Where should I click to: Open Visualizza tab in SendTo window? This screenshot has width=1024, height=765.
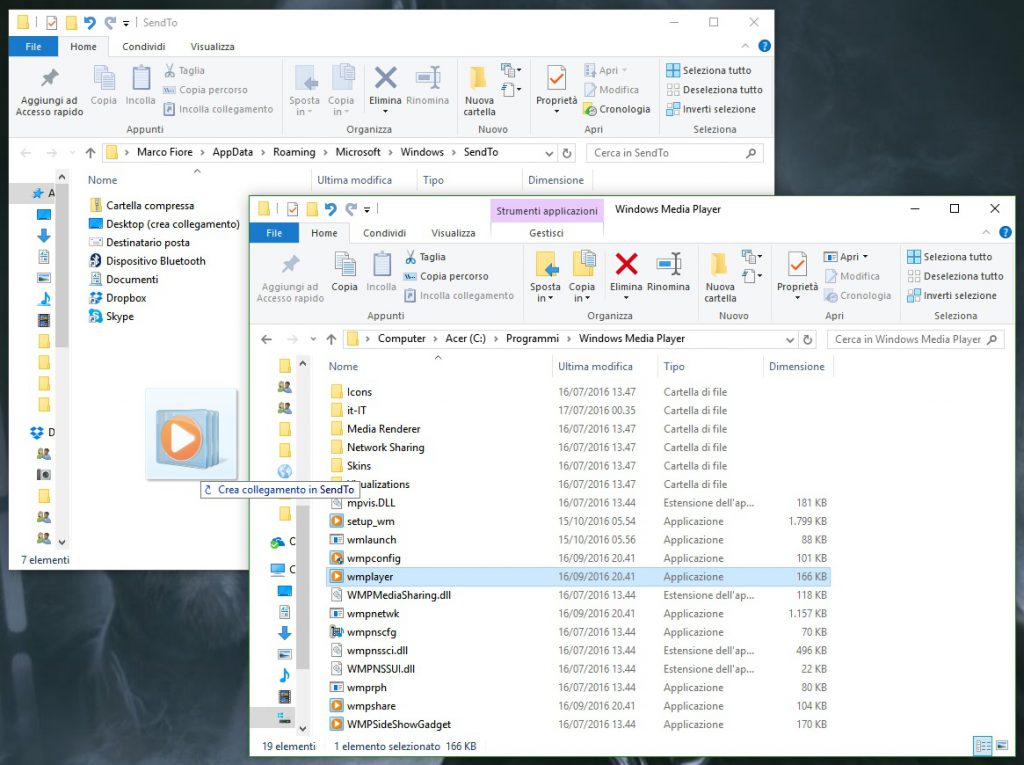(212, 46)
